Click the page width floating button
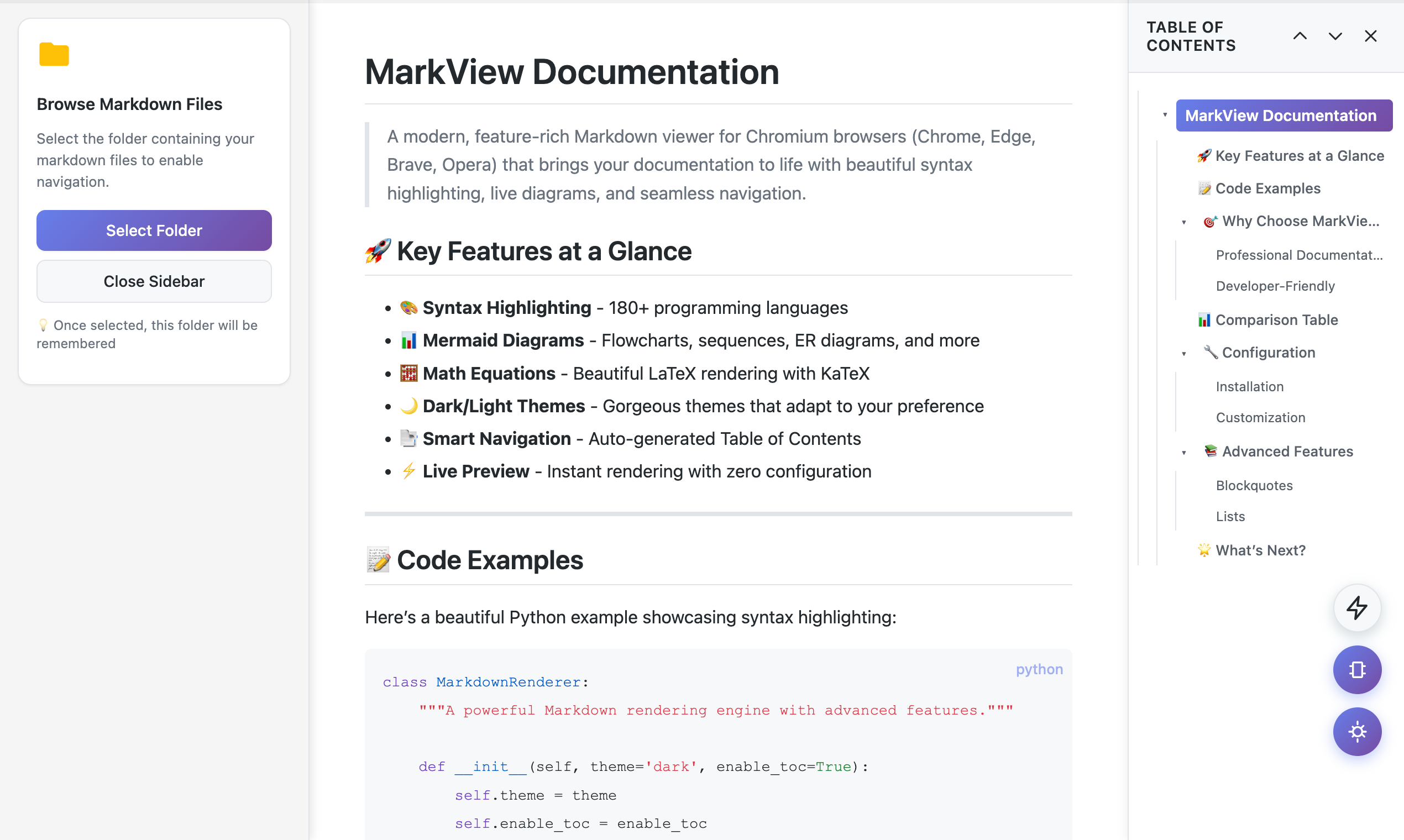 coord(1357,670)
